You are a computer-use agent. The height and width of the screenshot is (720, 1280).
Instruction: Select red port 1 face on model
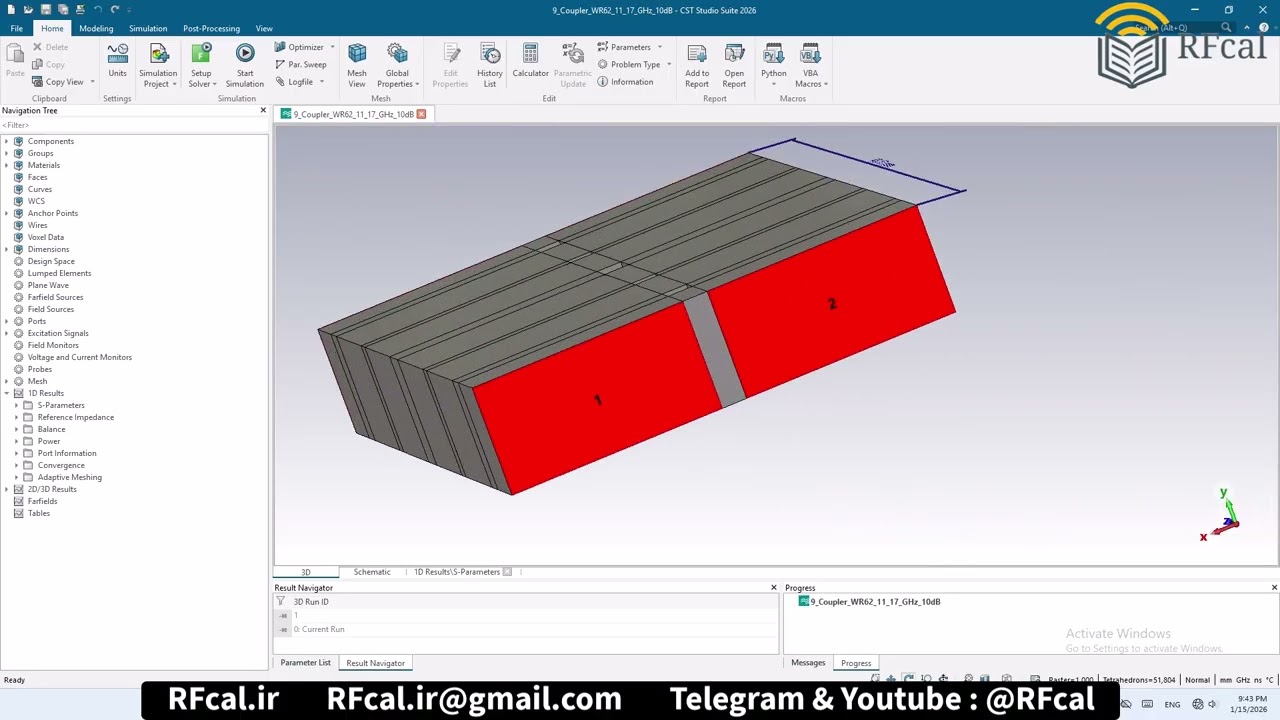(598, 400)
